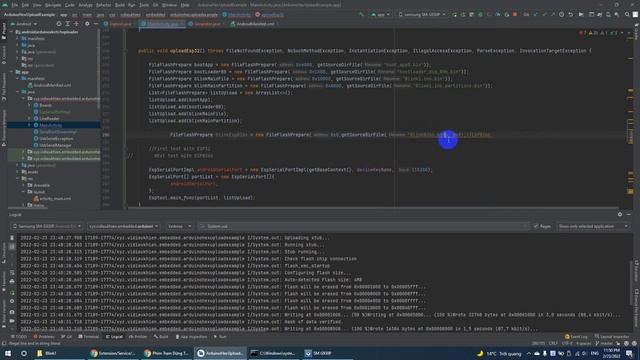Toggle the Regex checkbox in Logcat
The width and height of the screenshot is (640, 360).
pos(536,226)
